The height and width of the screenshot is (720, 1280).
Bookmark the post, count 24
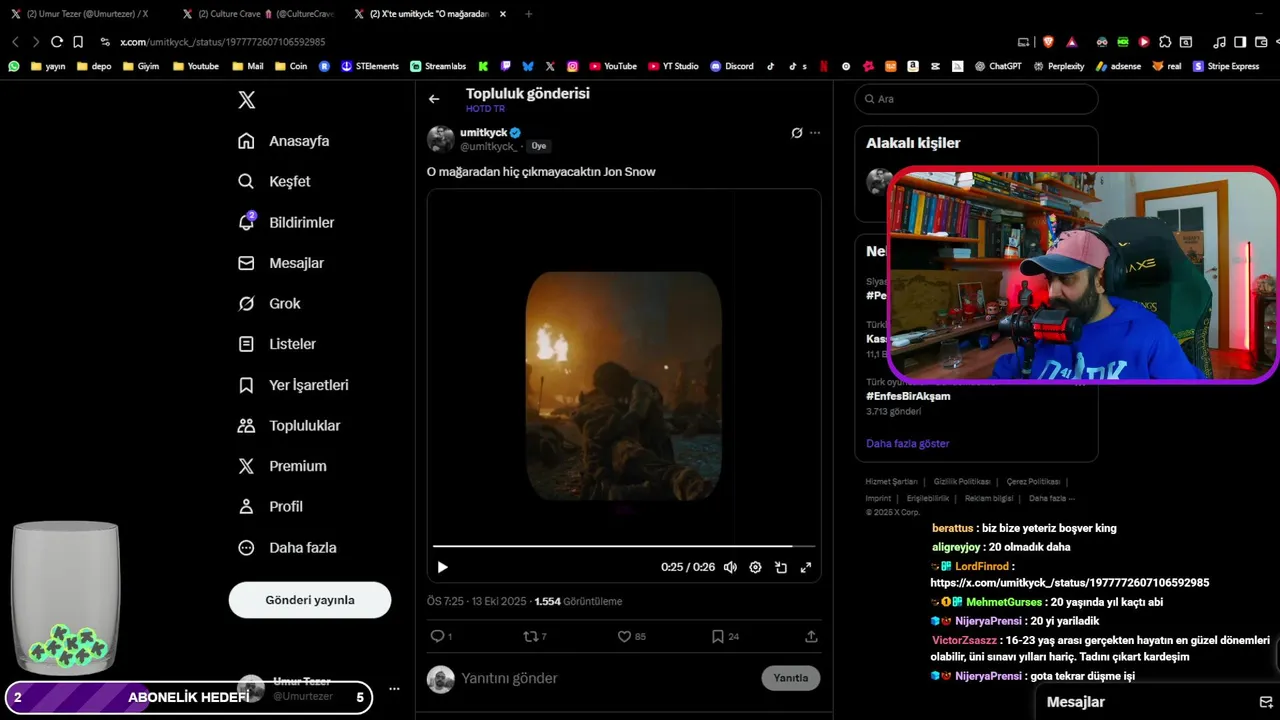coord(726,636)
